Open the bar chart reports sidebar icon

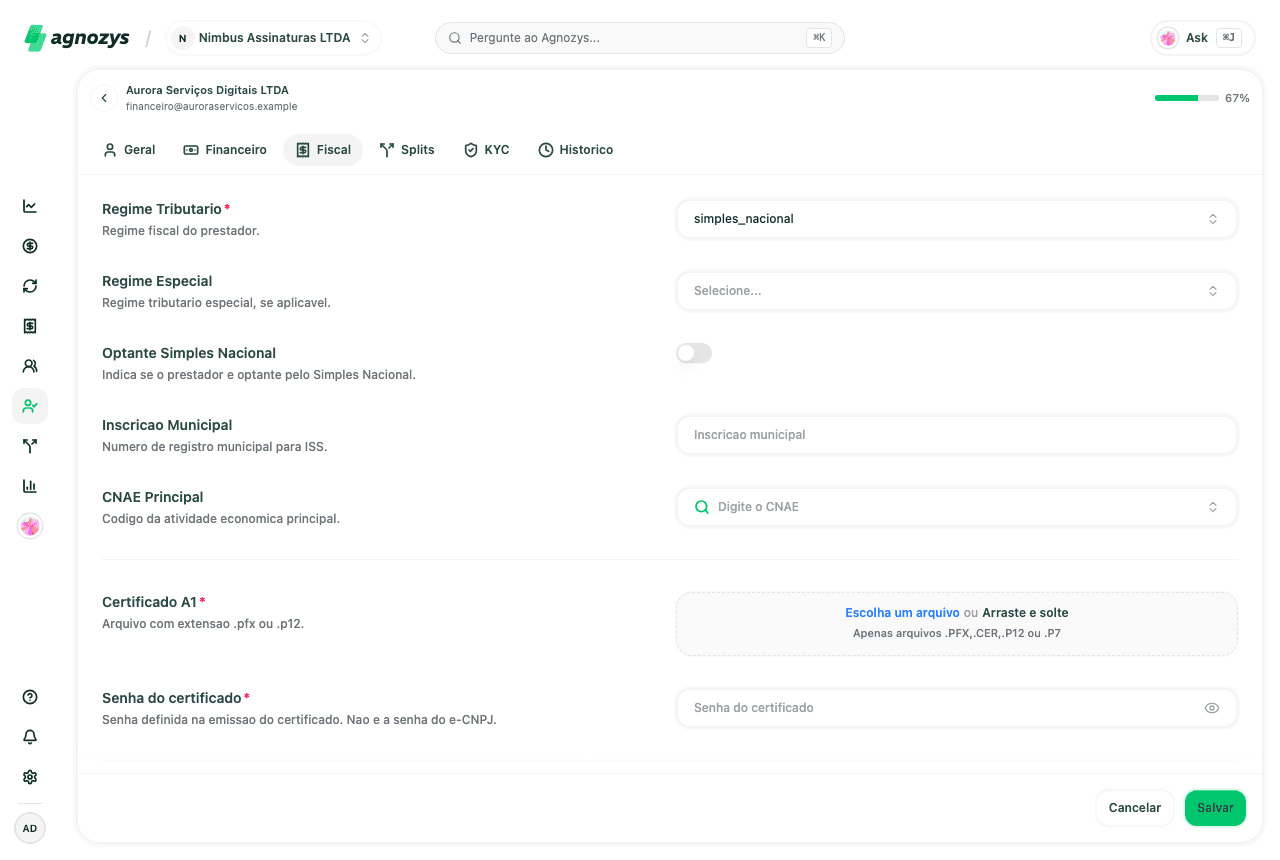pos(30,486)
